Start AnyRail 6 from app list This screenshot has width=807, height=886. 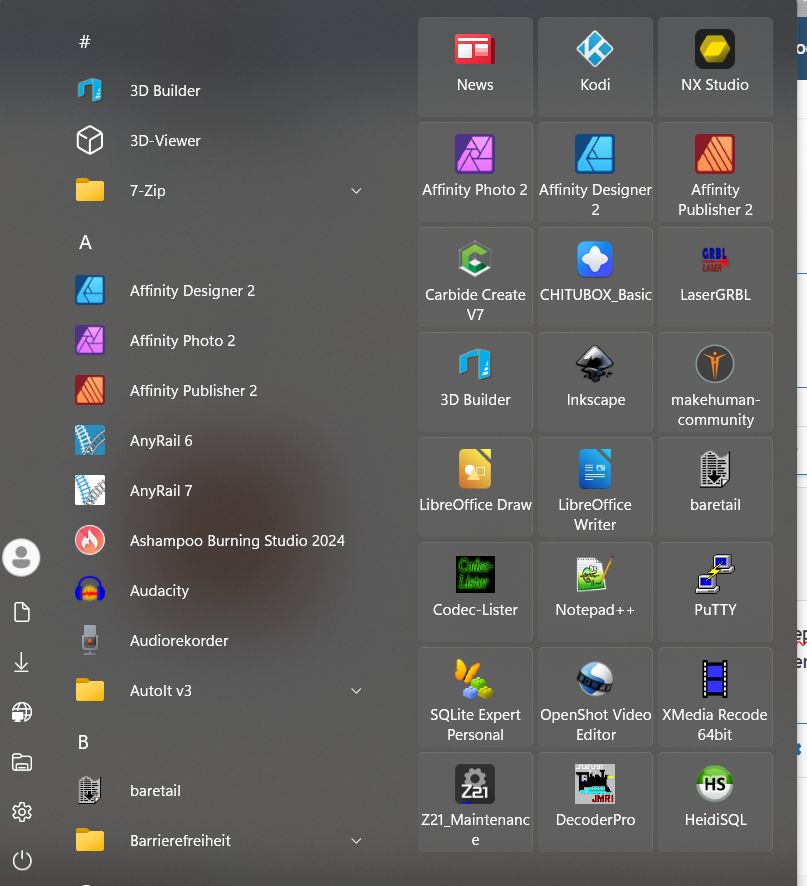pos(220,441)
